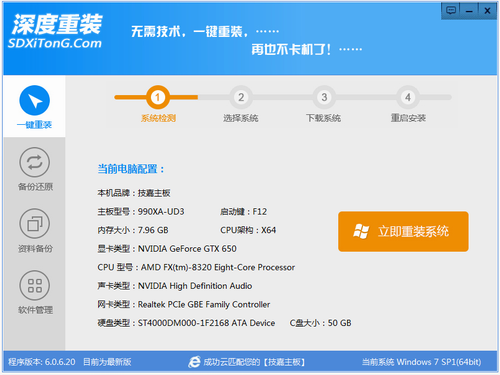Select step 2 选择系统 circle
The height and width of the screenshot is (375, 500).
241,97
